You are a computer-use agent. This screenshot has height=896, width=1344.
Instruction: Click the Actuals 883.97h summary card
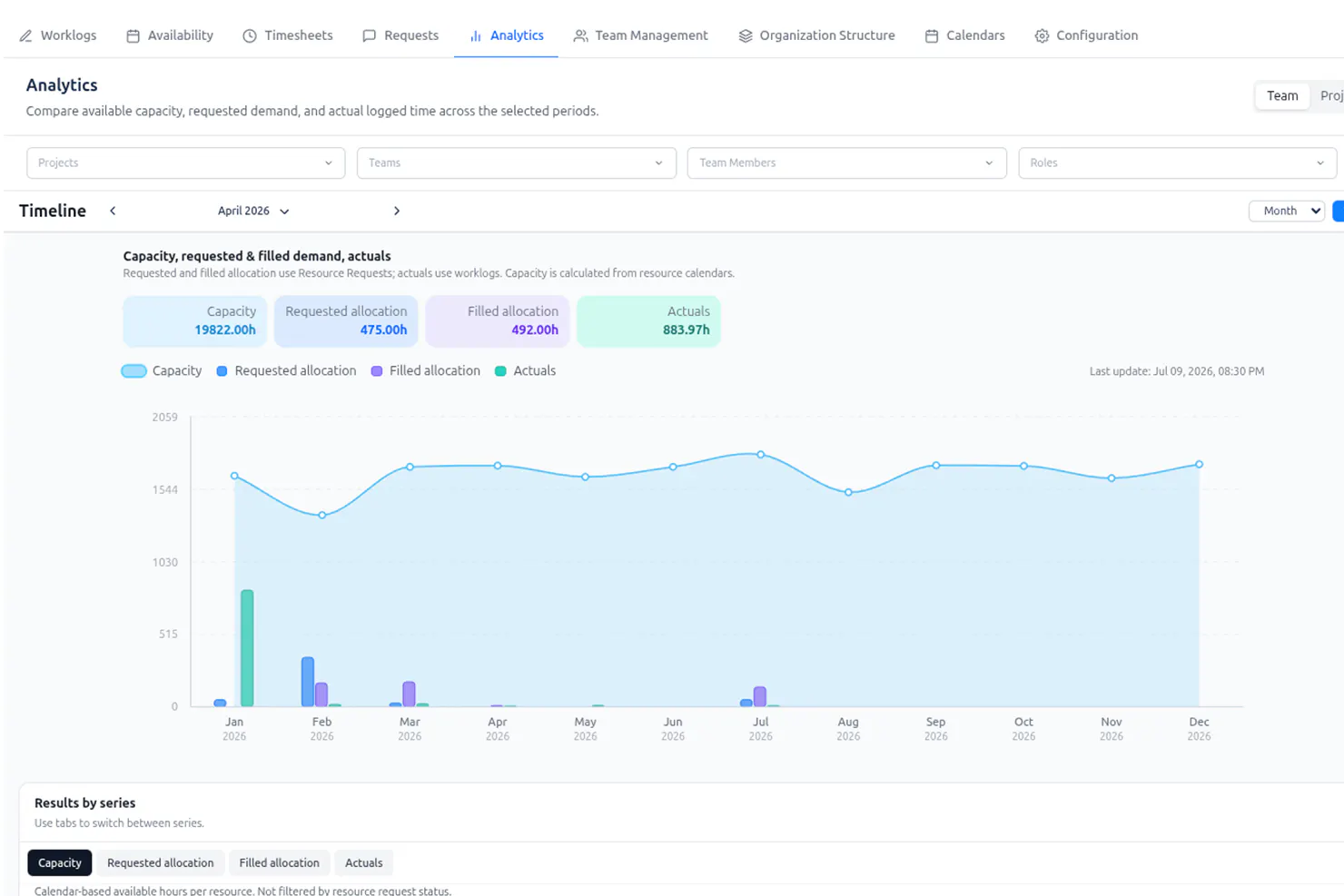pyautogui.click(x=648, y=321)
